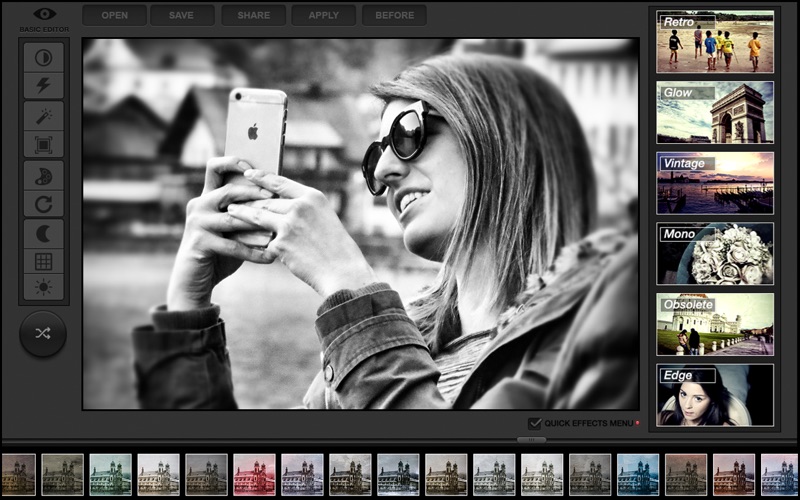Screen dimensions: 800x500
Task: Uncheck the Quick Effects Menu checkbox
Action: pyautogui.click(x=534, y=423)
